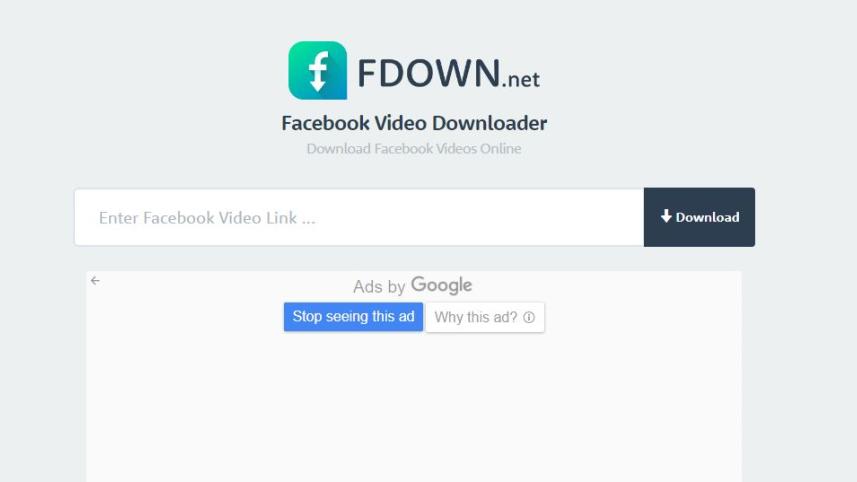The width and height of the screenshot is (857, 482).
Task: Click the .net suffix of the wordmark
Action: pos(521,80)
